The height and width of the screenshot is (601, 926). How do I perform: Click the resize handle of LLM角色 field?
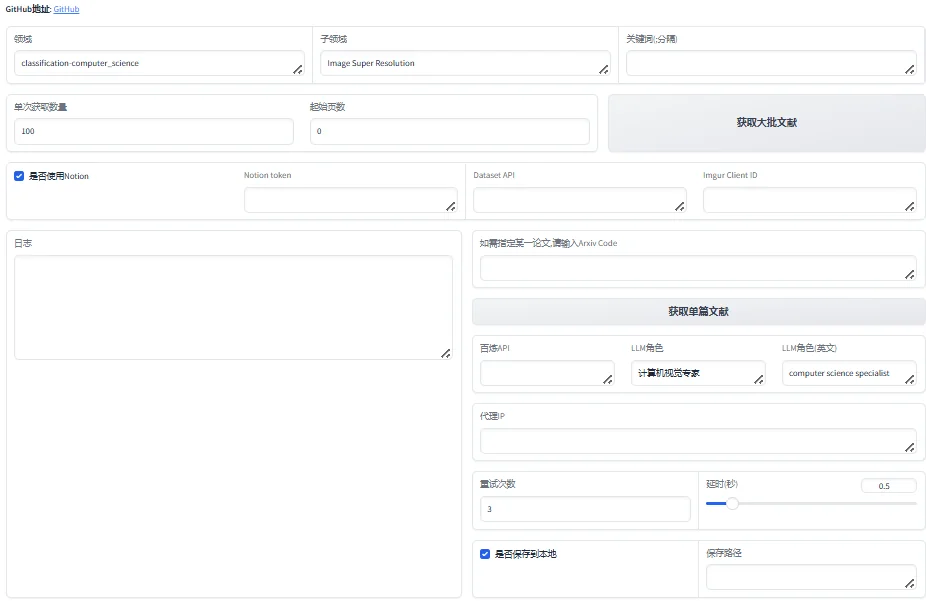point(759,379)
